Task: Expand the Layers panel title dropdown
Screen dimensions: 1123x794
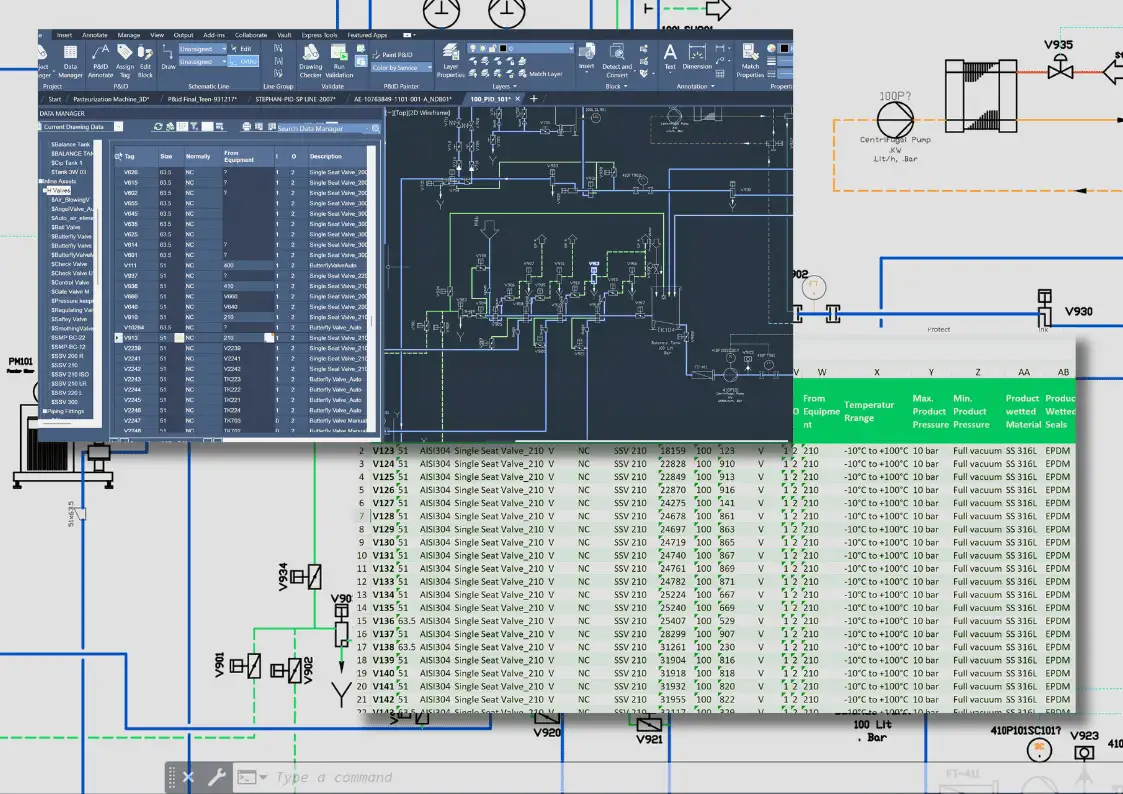Action: [504, 87]
